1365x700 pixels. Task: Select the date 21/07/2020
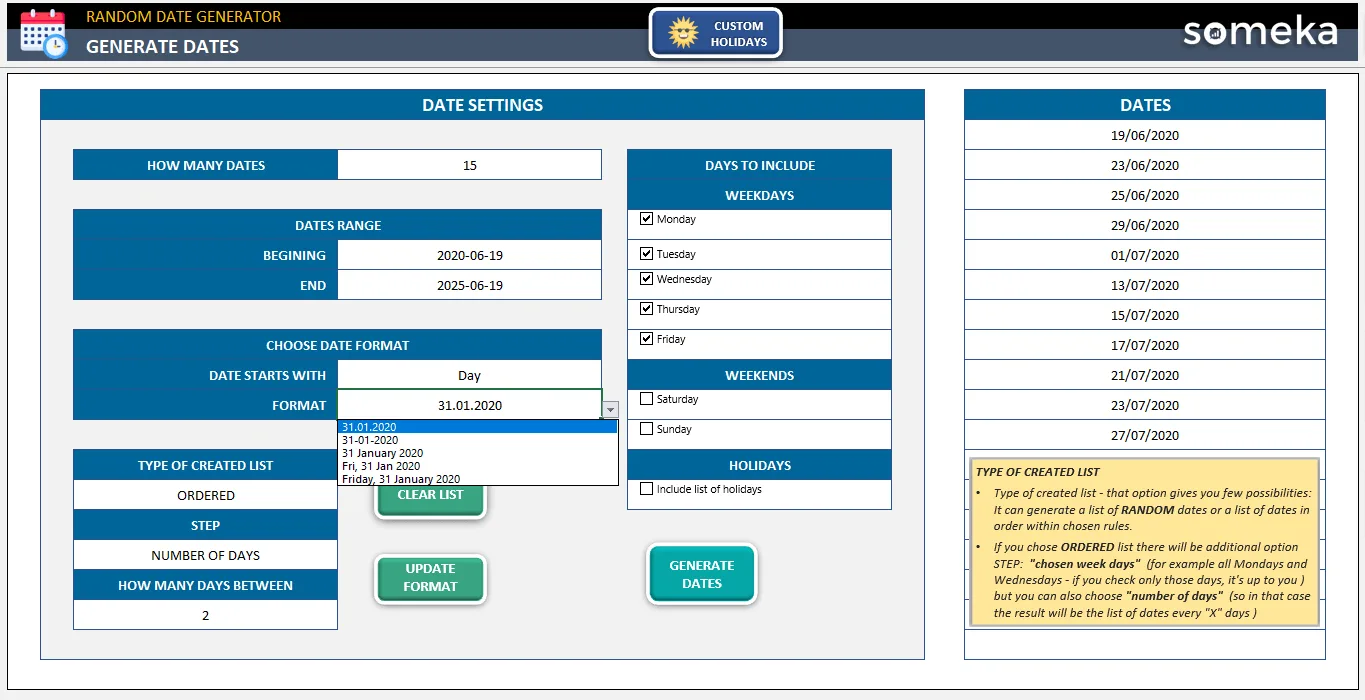point(1145,375)
